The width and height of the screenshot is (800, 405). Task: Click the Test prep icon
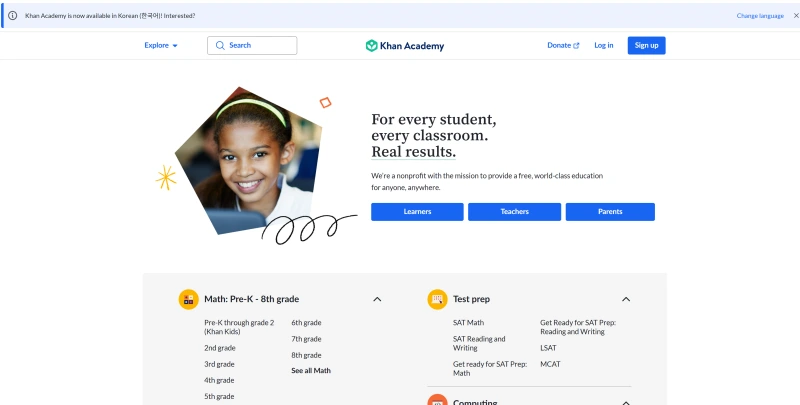point(437,299)
